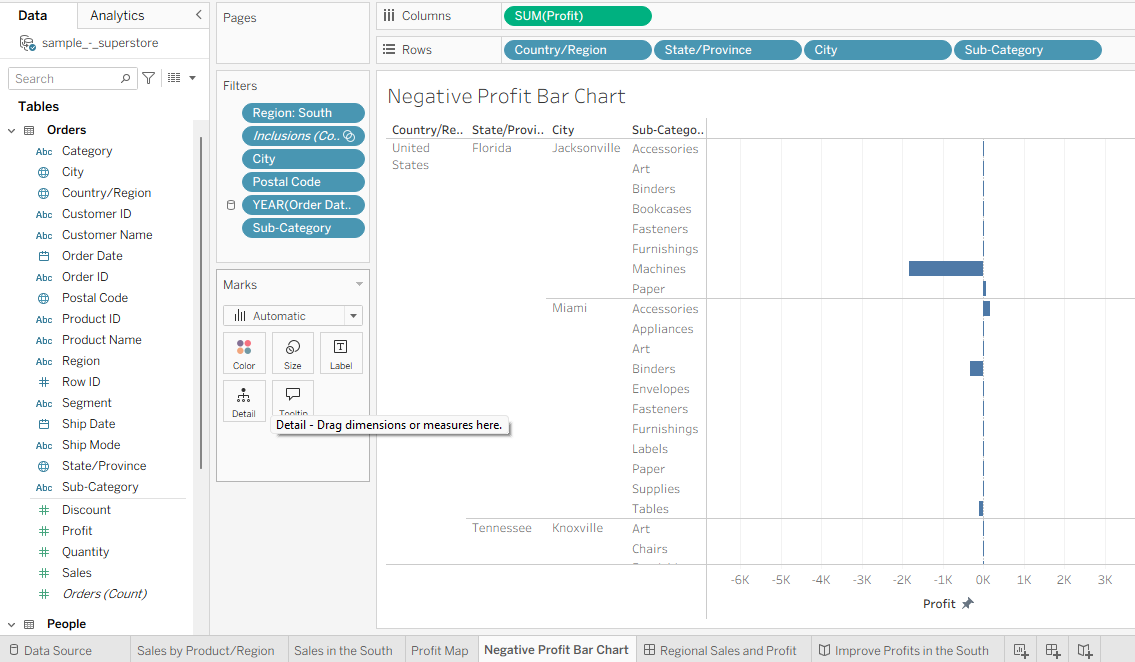Click the globe icon beside Postal Code
1135x662 pixels.
coord(44,298)
